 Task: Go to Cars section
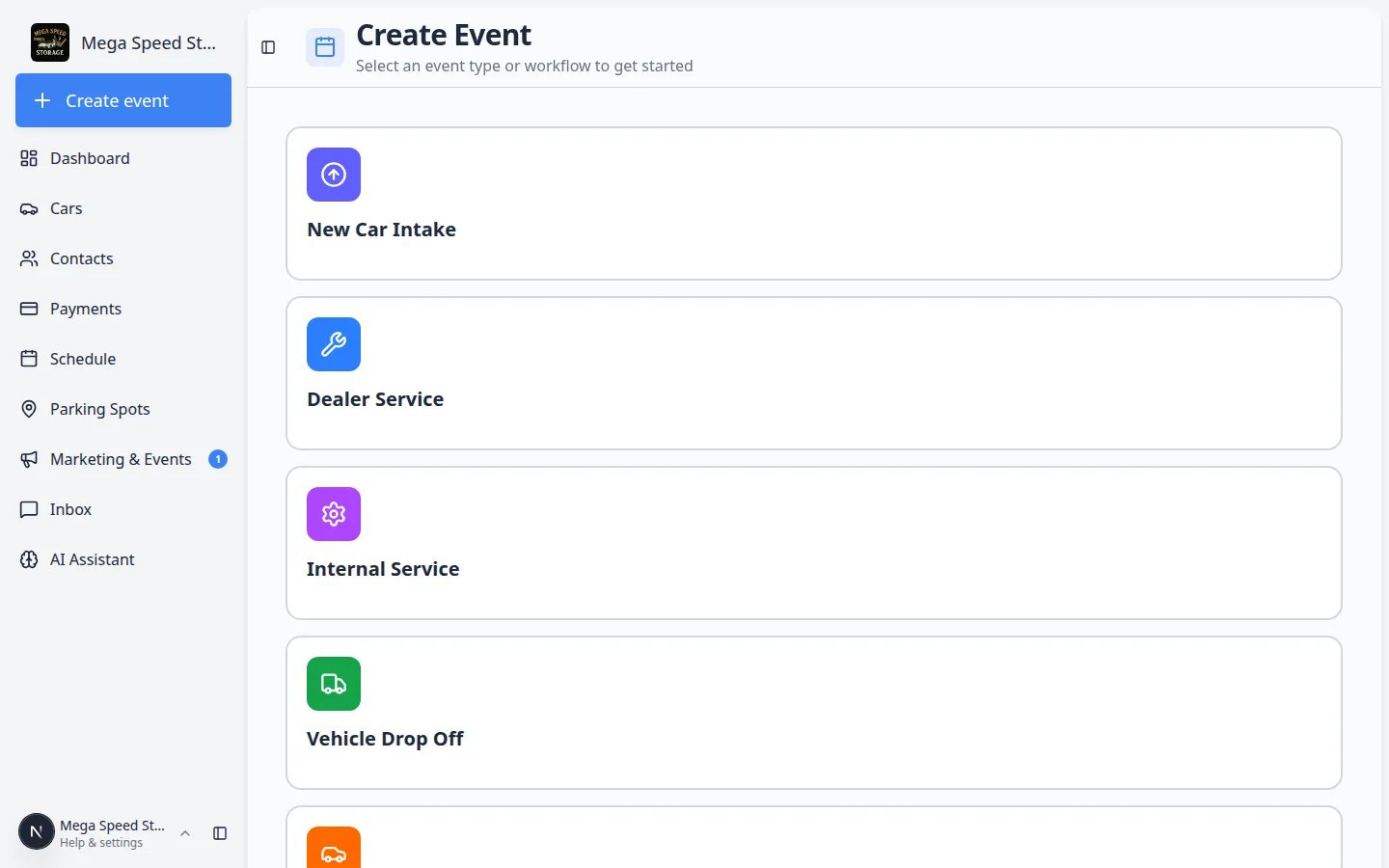123,208
